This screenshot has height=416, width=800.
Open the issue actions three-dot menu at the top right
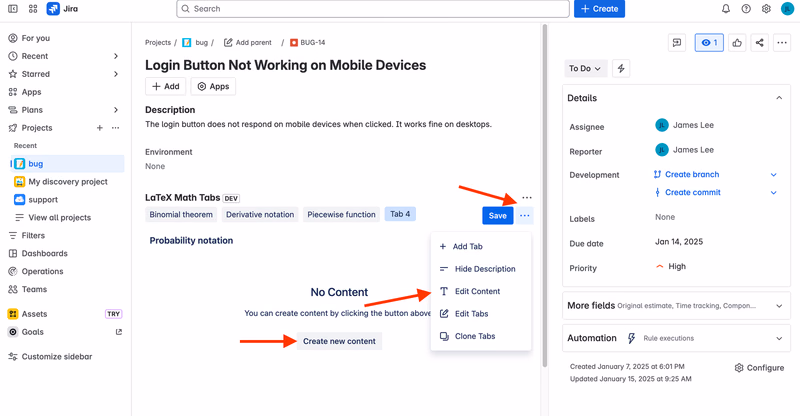[782, 43]
